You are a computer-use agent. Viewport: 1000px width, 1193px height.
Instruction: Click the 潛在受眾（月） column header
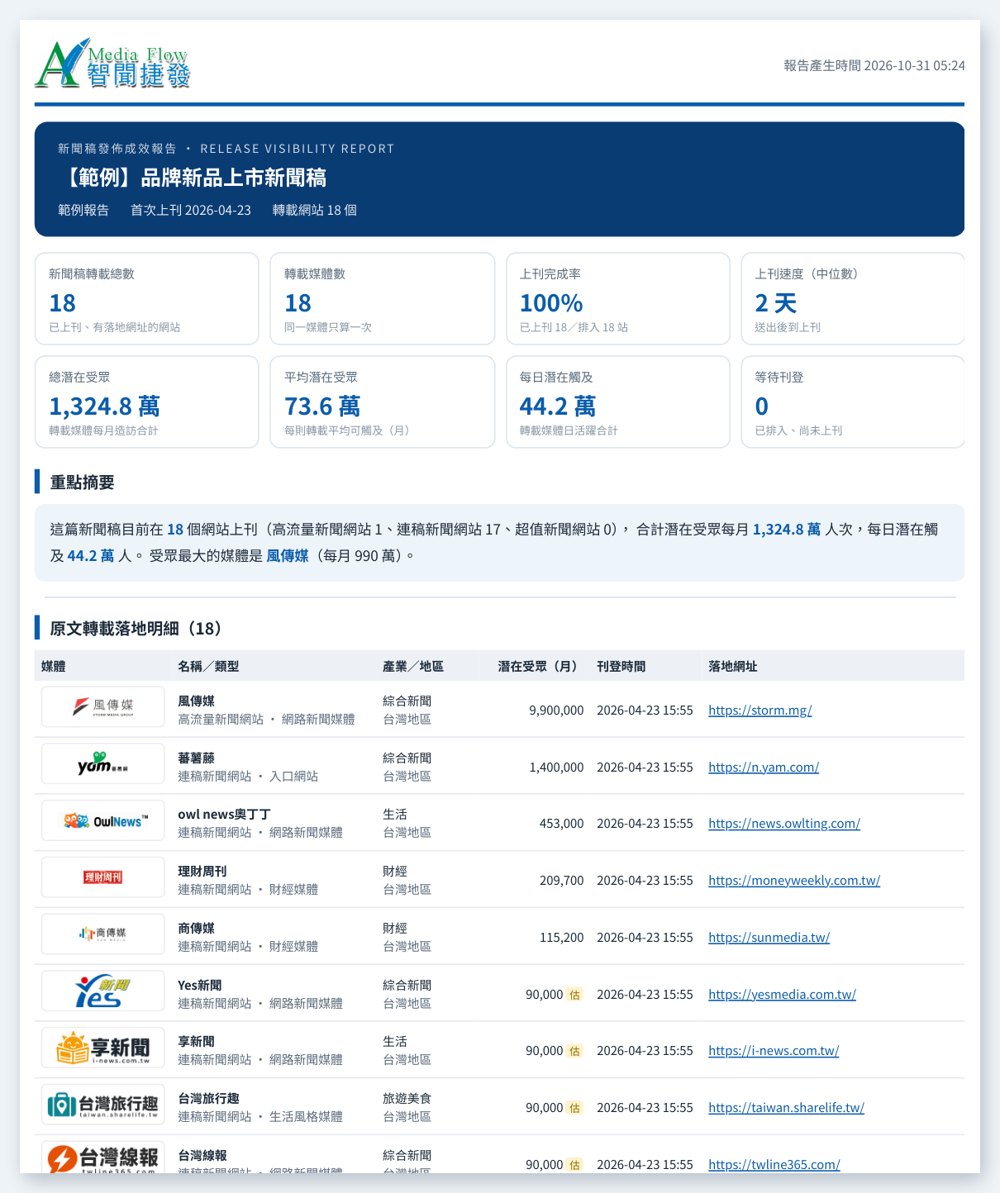click(537, 666)
